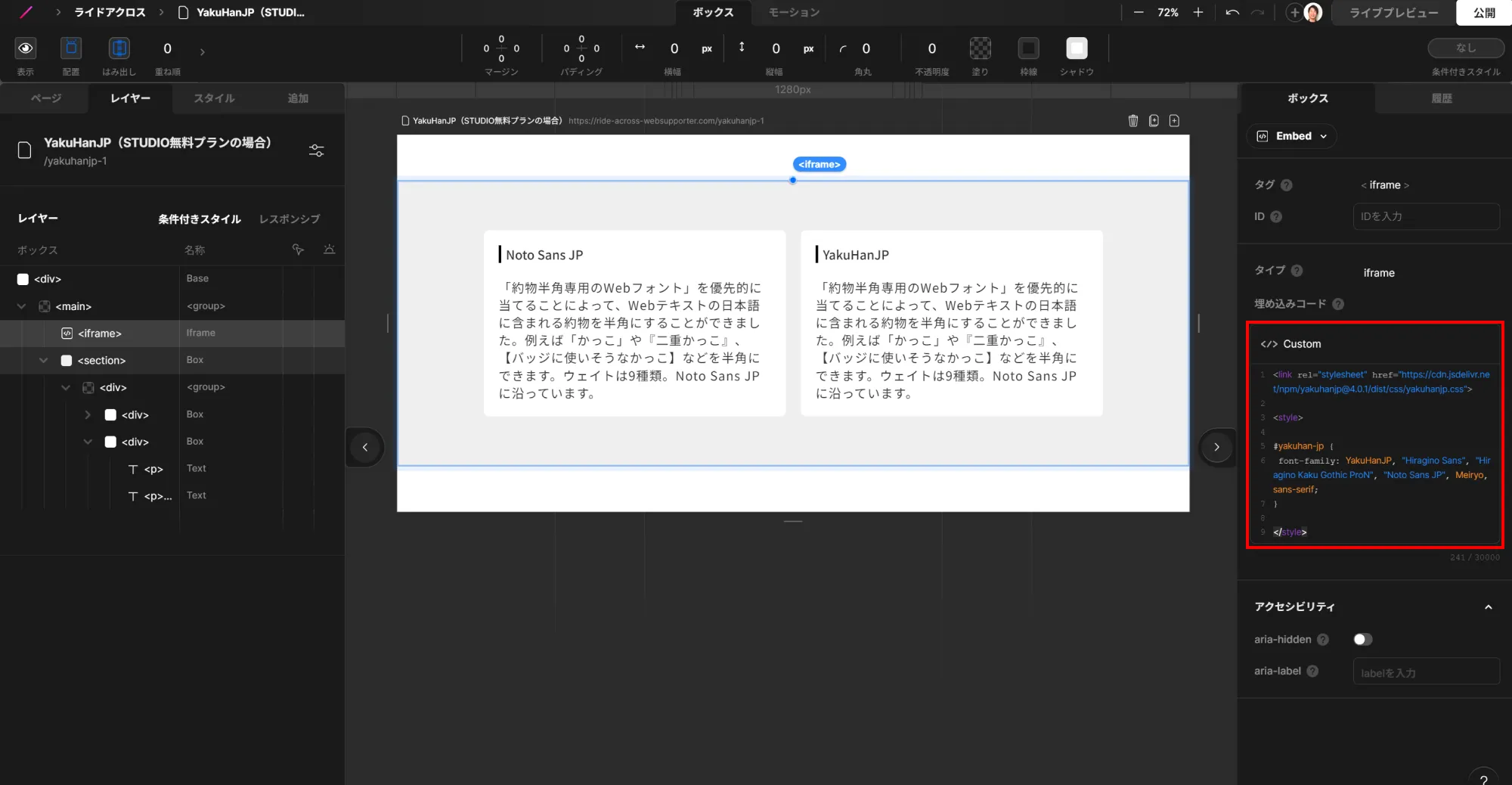Viewport: 1512px width, 785px height.
Task: Click the 埋め込みコード help icon
Action: [x=1338, y=304]
